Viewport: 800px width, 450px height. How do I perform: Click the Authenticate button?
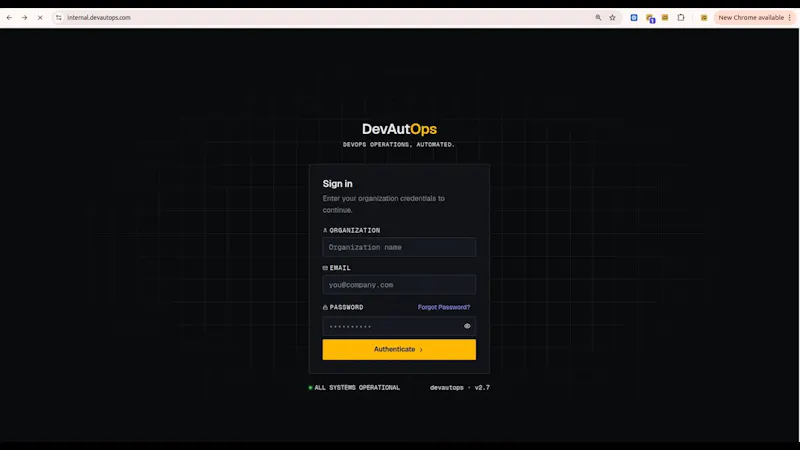pyautogui.click(x=399, y=349)
